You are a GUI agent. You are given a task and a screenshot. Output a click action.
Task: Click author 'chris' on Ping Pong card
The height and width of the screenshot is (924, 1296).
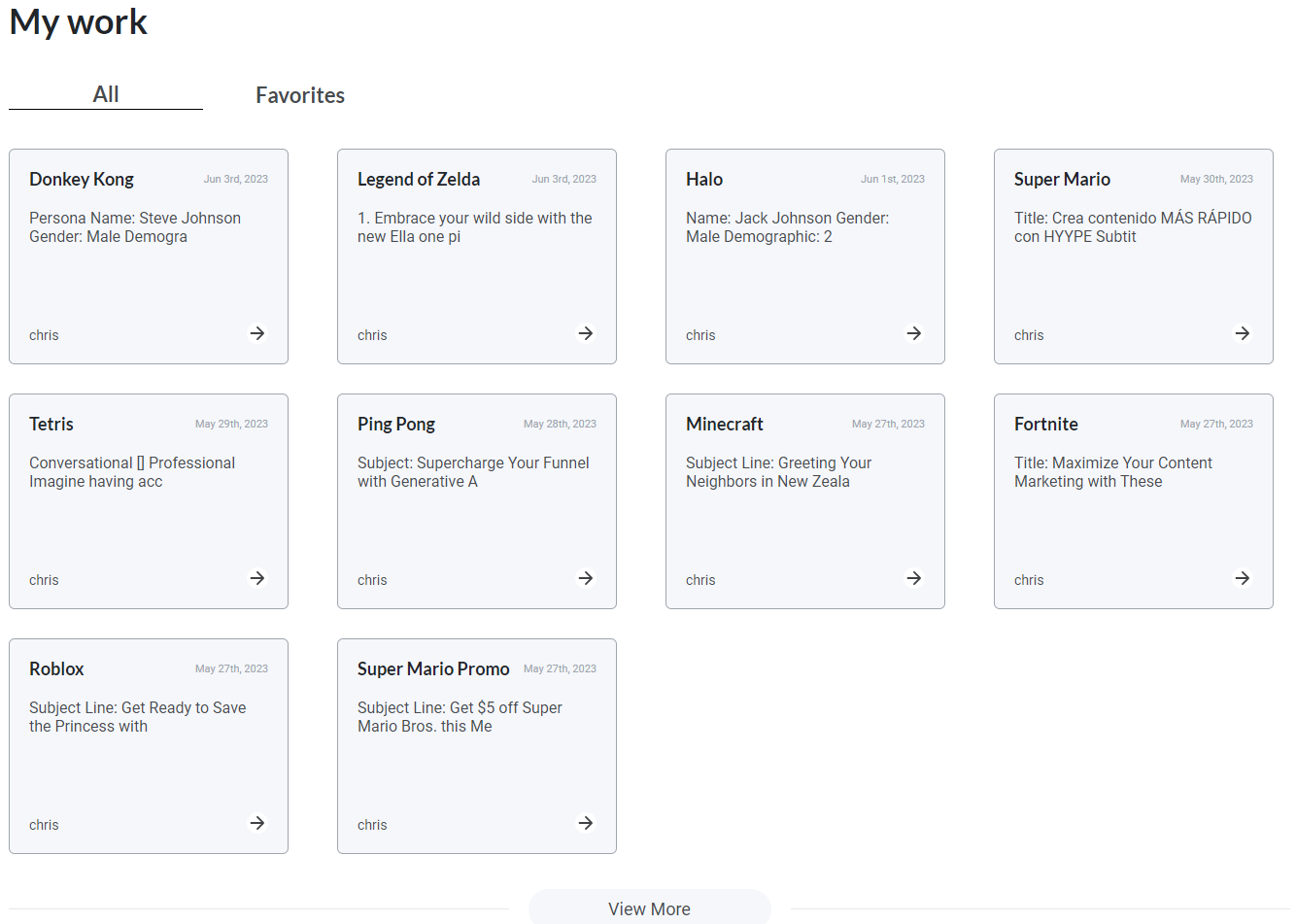click(x=372, y=580)
